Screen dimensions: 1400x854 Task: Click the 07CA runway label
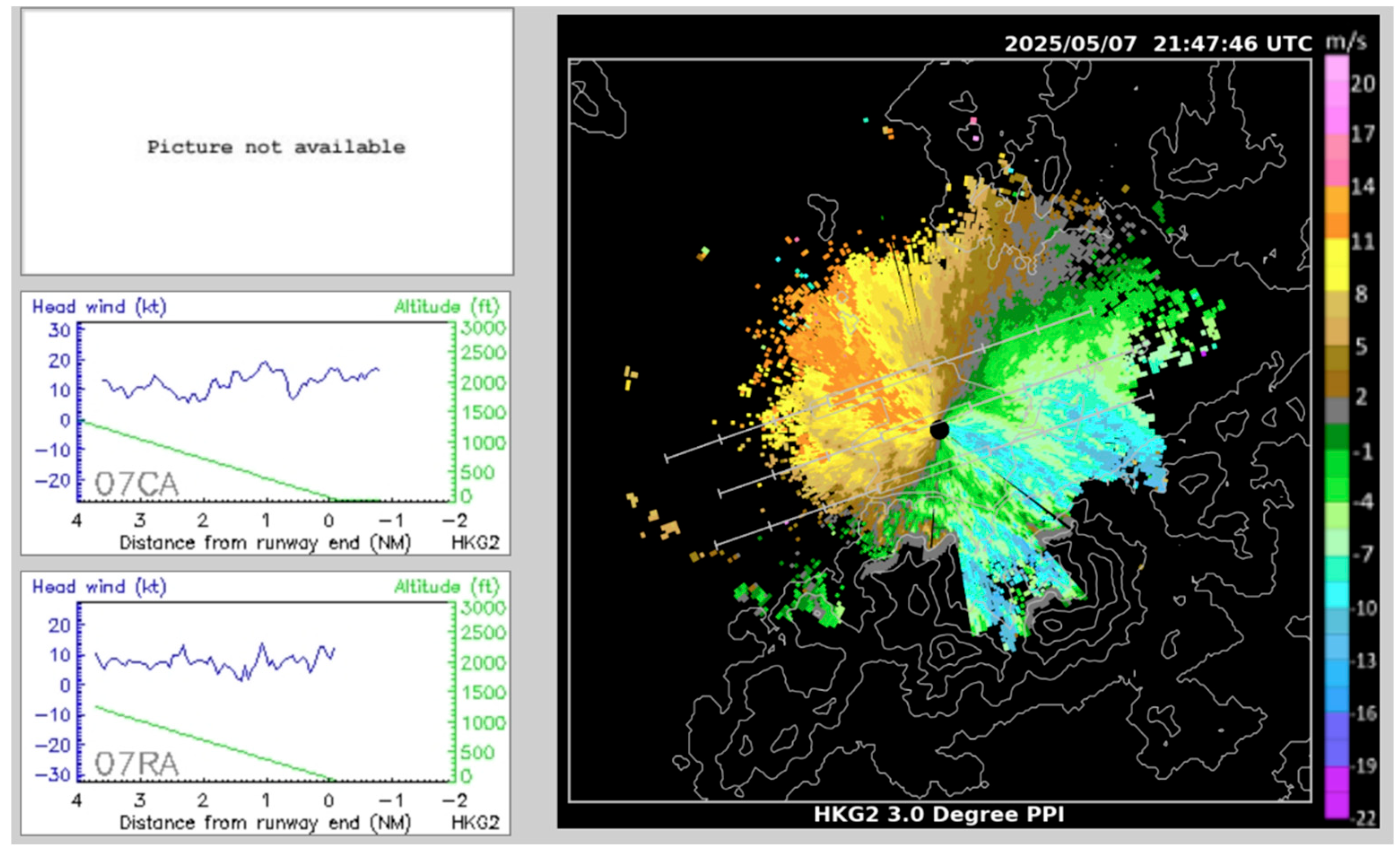pyautogui.click(x=136, y=485)
